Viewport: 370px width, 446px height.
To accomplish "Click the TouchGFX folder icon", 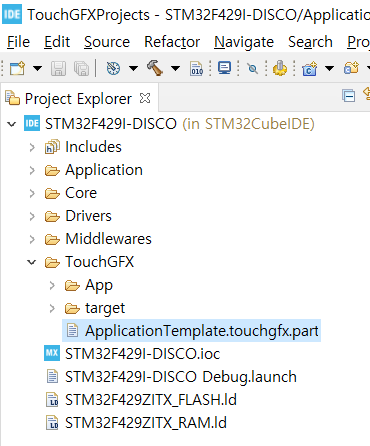I will 52,263.
